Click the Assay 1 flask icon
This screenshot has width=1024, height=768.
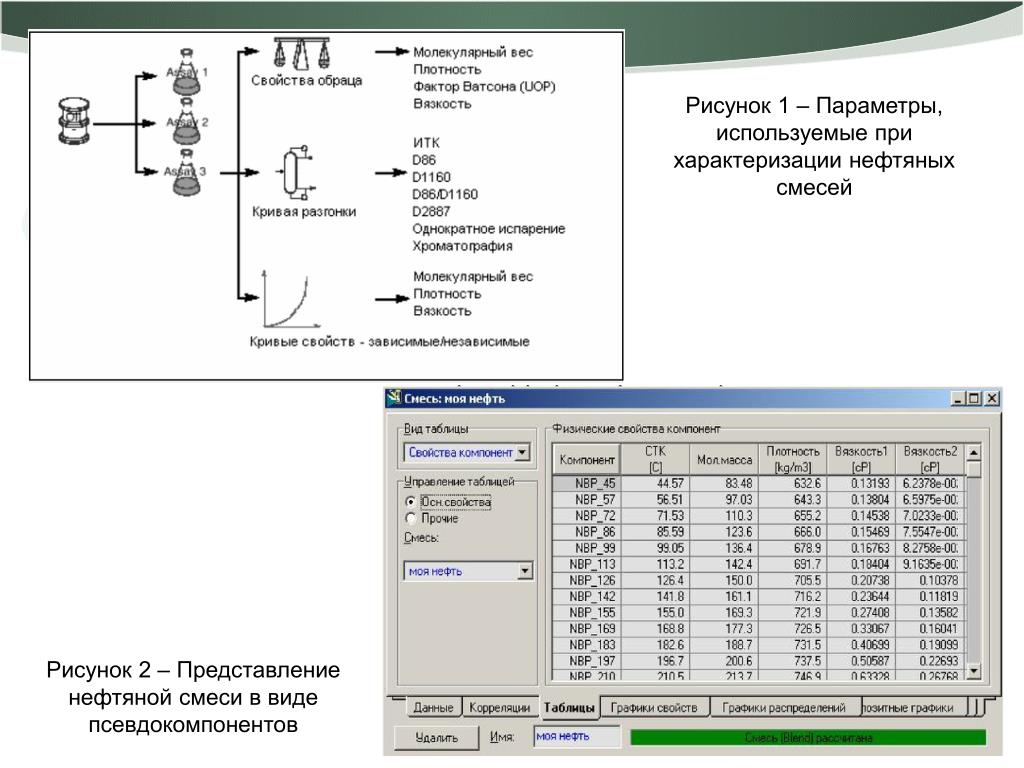pos(187,72)
